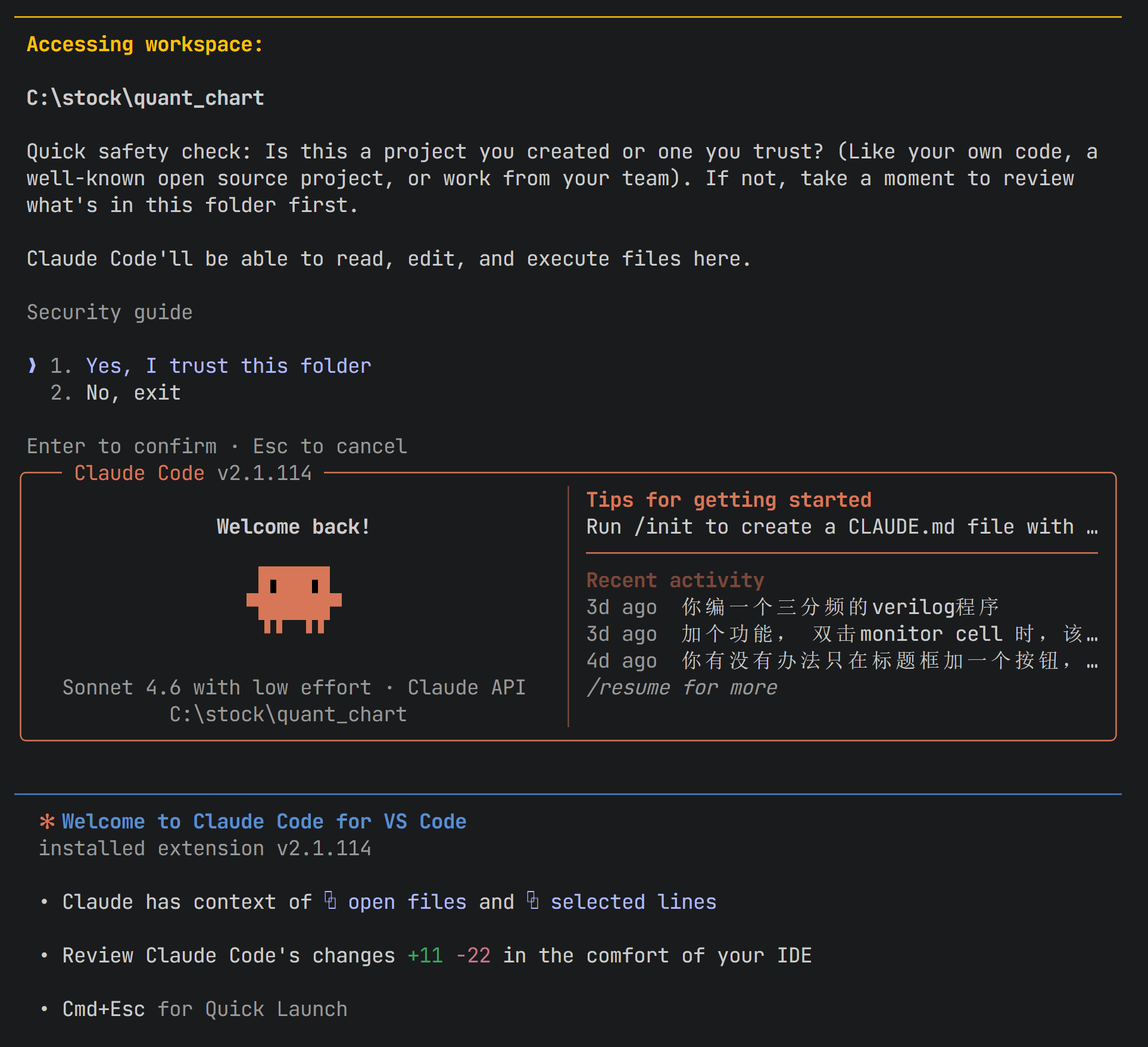Click the "Recent activity" heading
The width and height of the screenshot is (1148, 1047).
pyautogui.click(x=675, y=580)
